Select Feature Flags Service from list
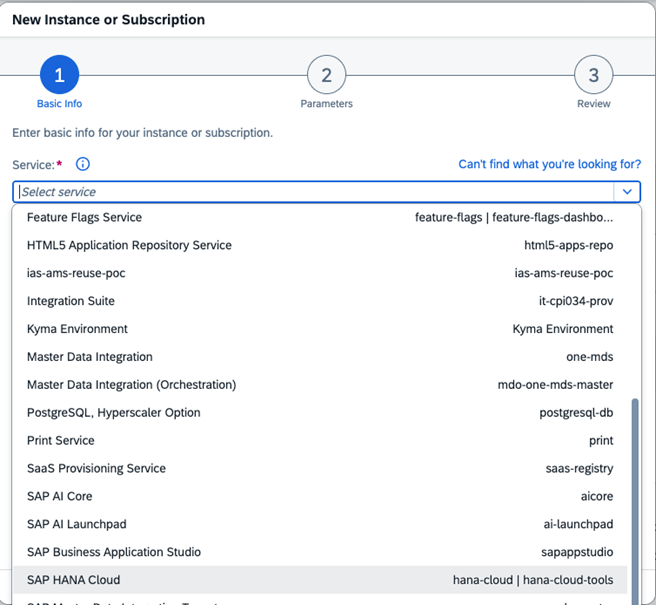 click(85, 217)
